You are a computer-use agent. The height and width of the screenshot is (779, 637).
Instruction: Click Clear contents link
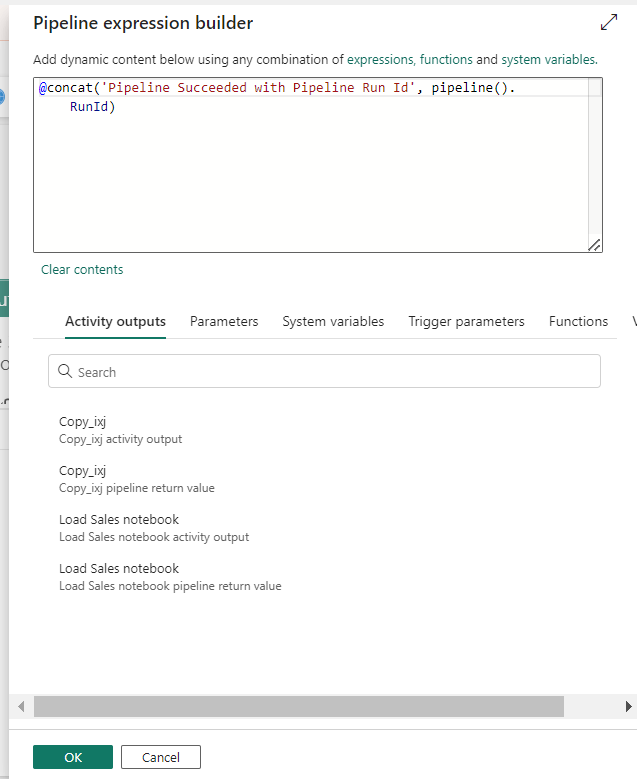[82, 269]
